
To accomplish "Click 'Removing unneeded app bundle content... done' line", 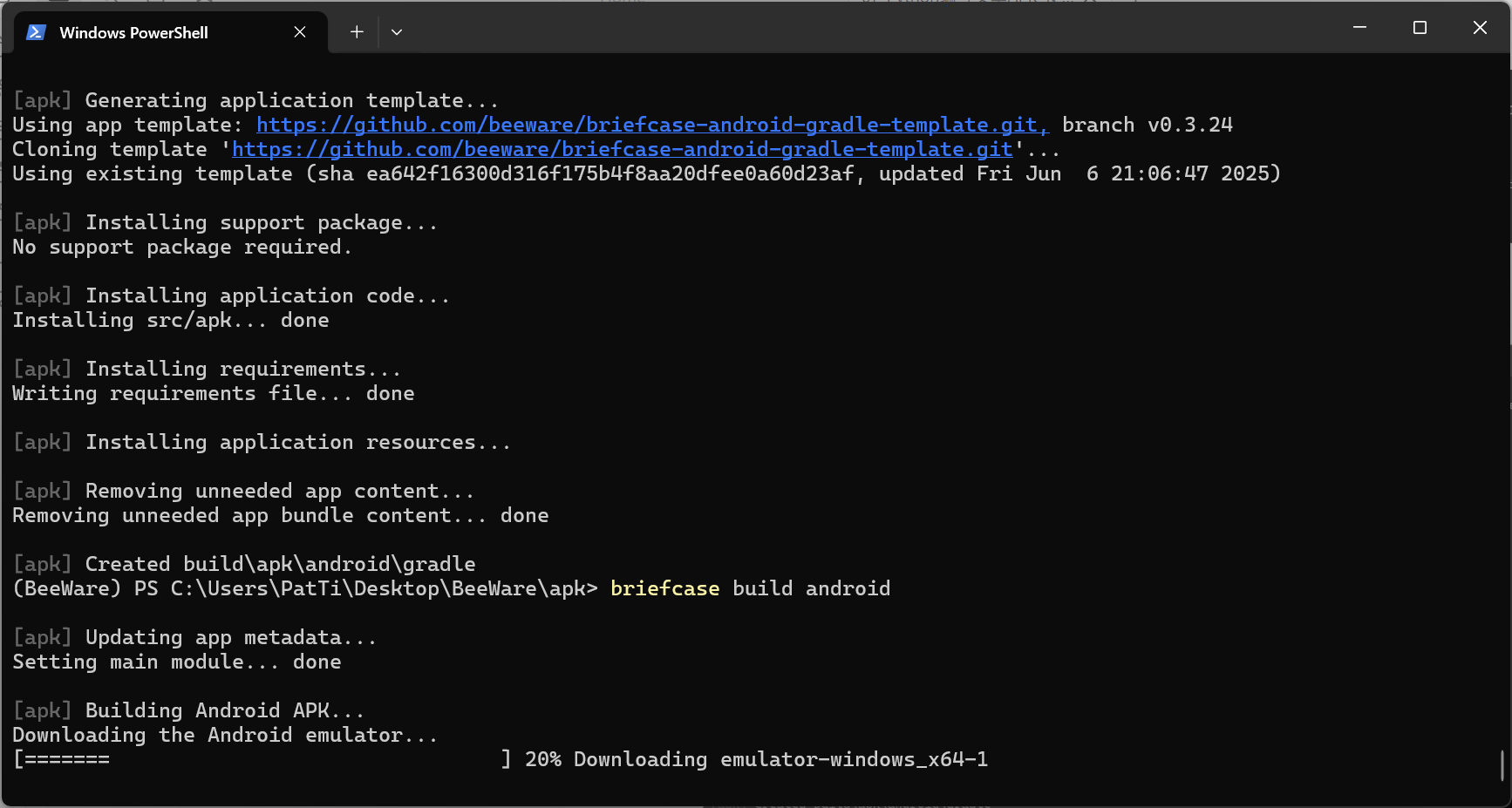I will coord(281,516).
